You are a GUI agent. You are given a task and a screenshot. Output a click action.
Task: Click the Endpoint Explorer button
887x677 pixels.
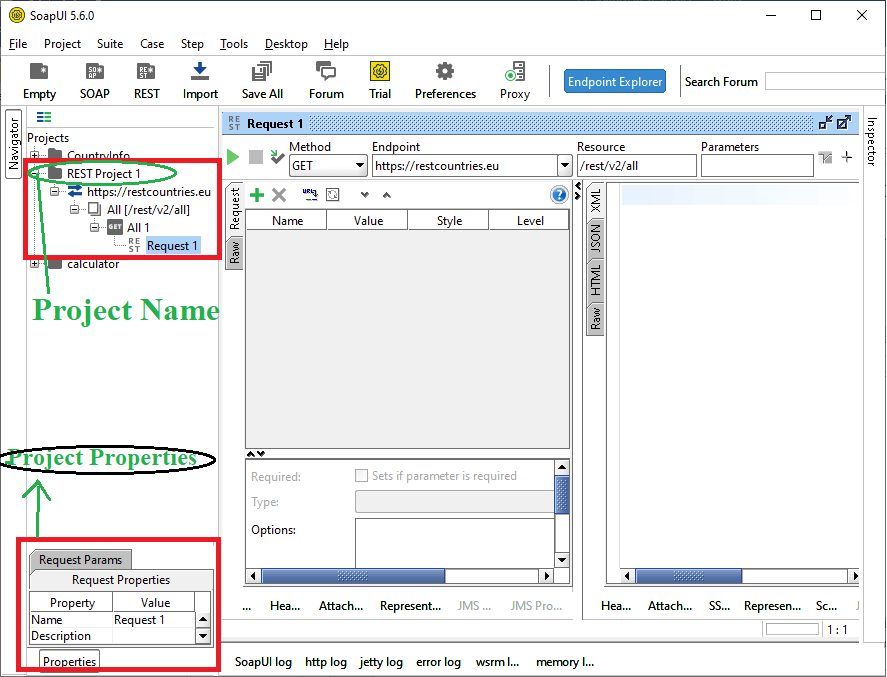tap(615, 81)
